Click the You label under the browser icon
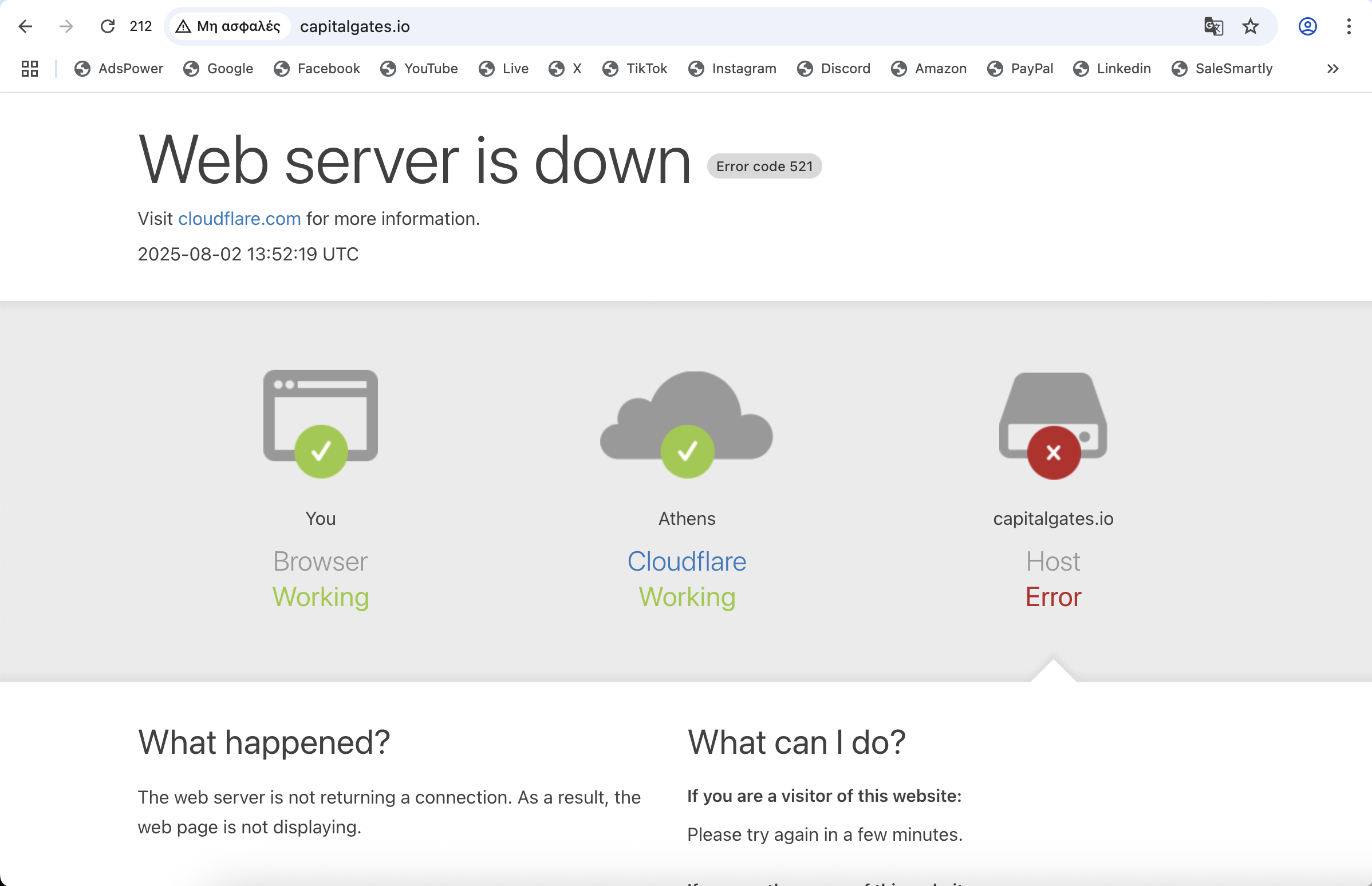The height and width of the screenshot is (886, 1372). click(321, 519)
